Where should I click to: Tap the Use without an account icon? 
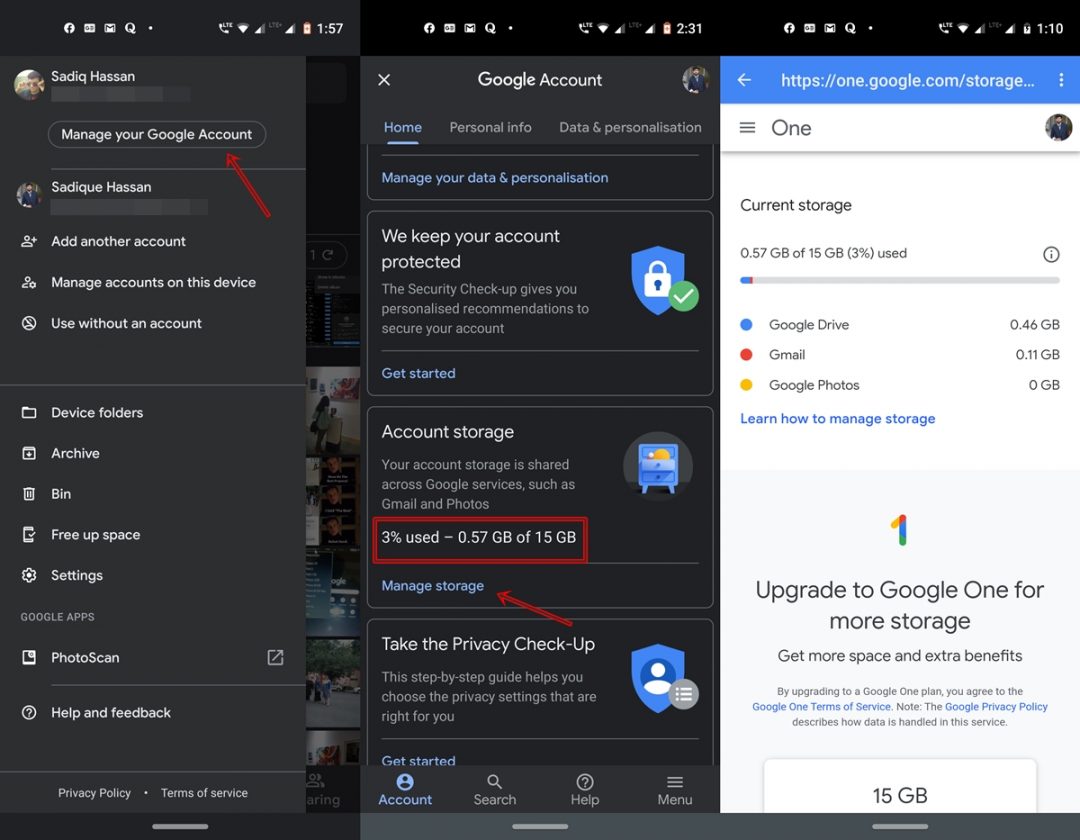pos(29,323)
